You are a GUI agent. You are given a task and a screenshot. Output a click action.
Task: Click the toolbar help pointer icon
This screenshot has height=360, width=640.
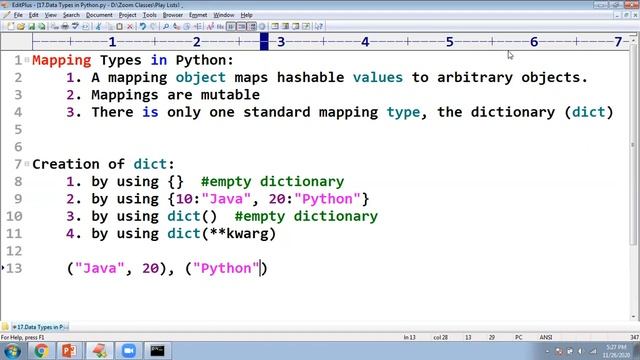click(319, 27)
